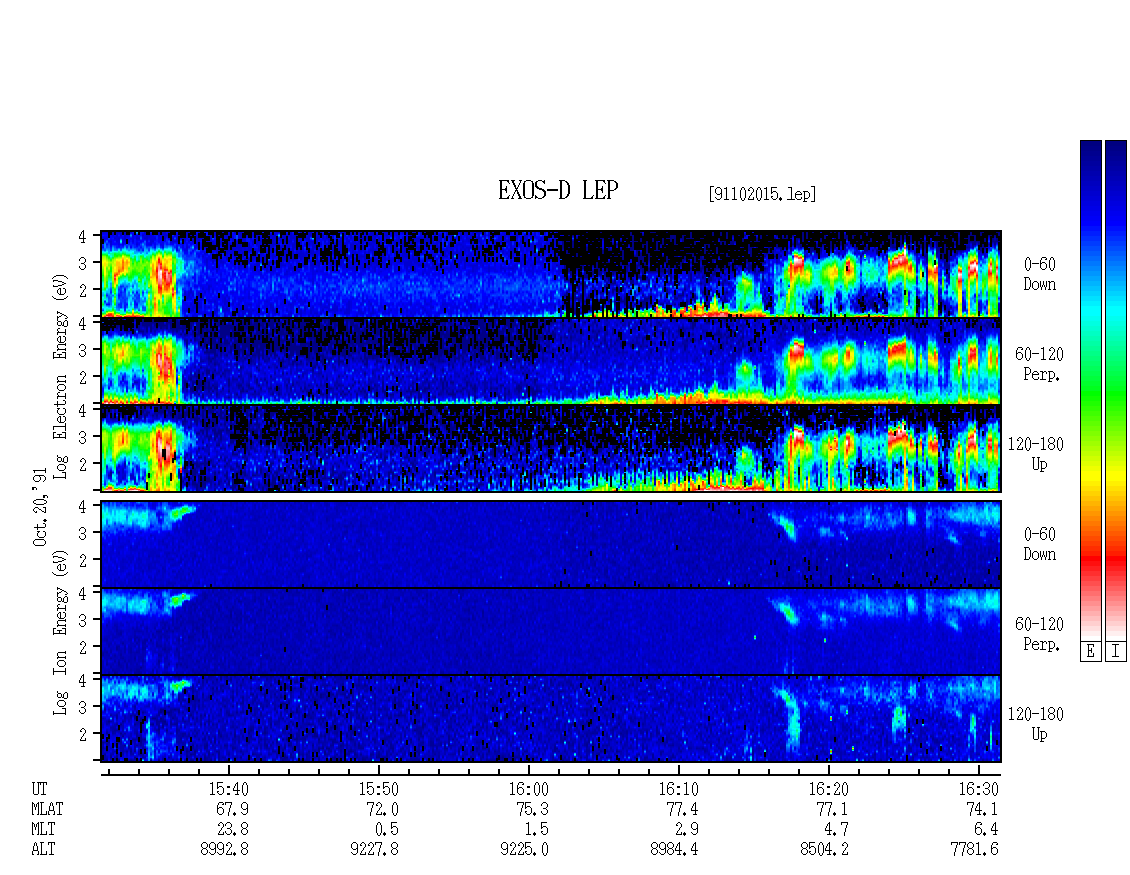
Task: Click the ion color scale bar above I
Action: coord(1116,389)
